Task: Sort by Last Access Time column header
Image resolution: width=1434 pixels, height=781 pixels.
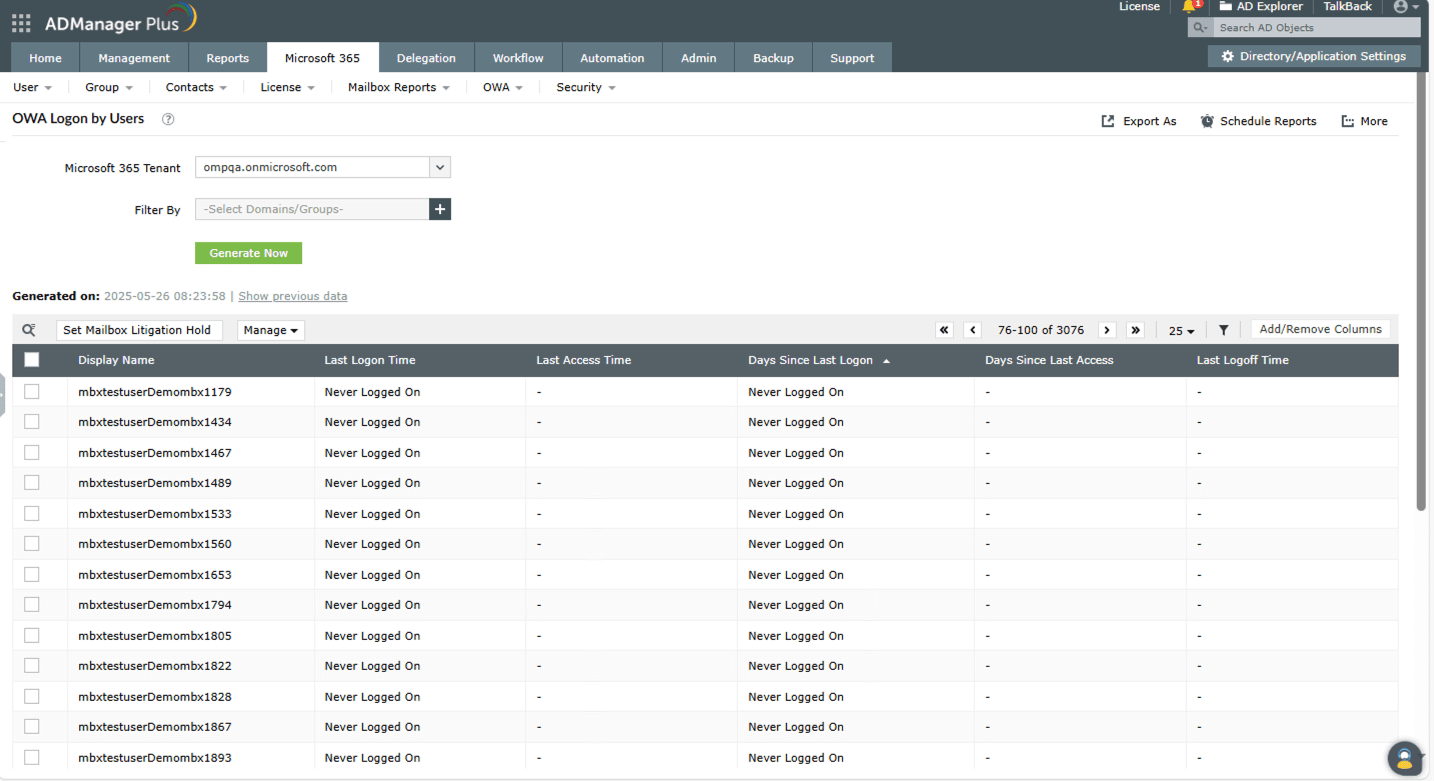Action: click(x=584, y=360)
